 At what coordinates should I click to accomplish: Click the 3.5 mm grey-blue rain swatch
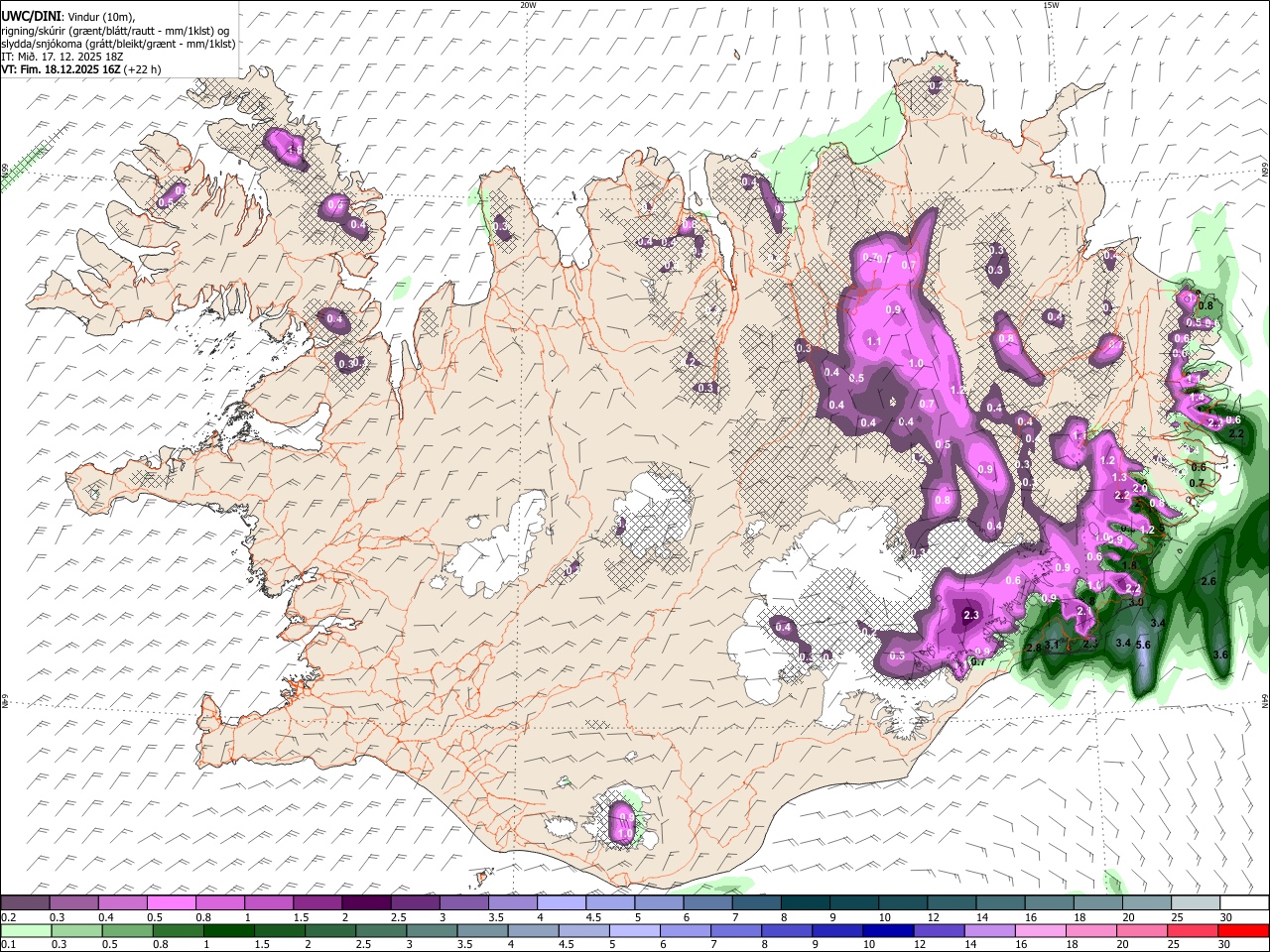(481, 930)
